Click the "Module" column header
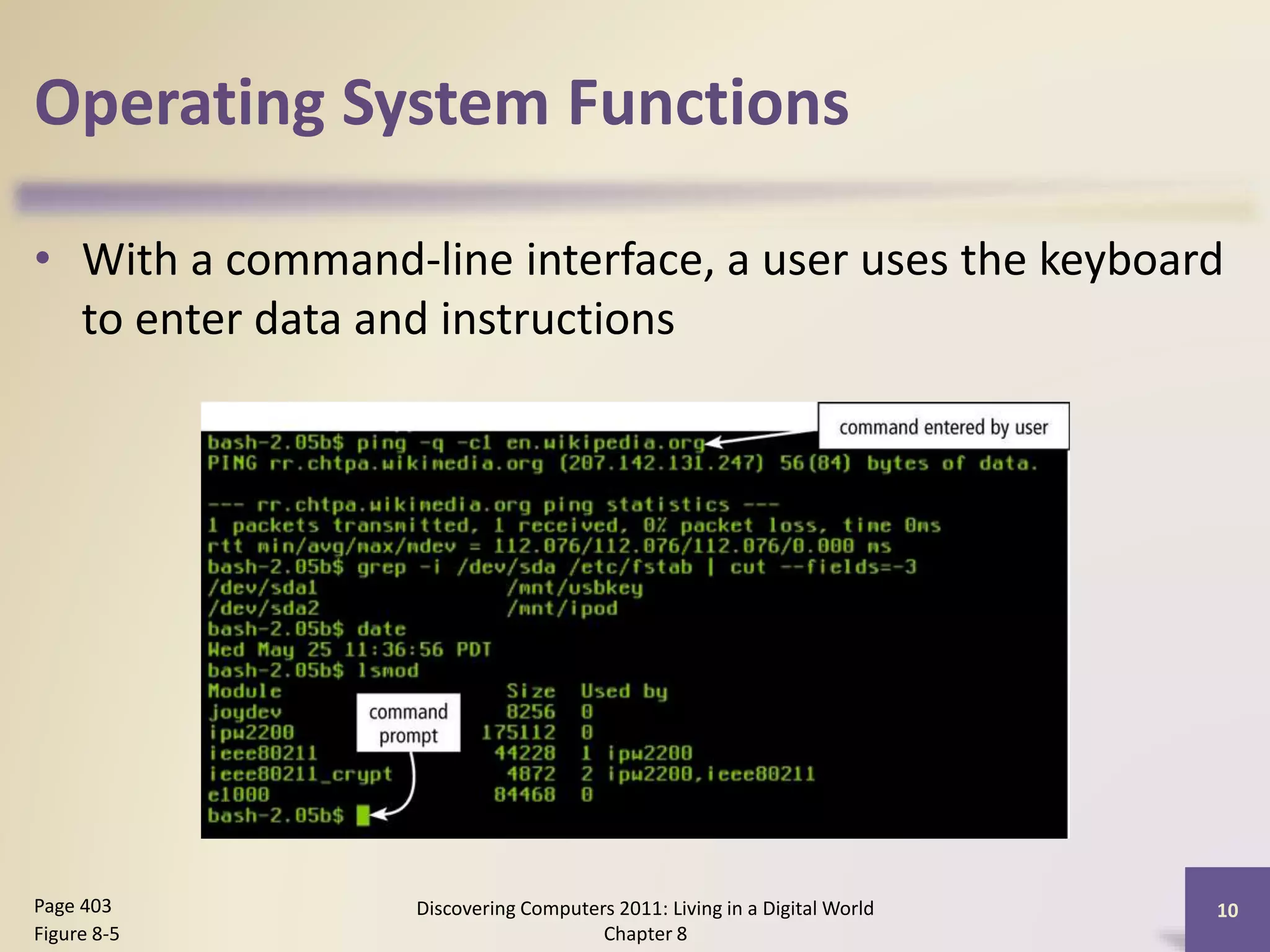 (244, 690)
